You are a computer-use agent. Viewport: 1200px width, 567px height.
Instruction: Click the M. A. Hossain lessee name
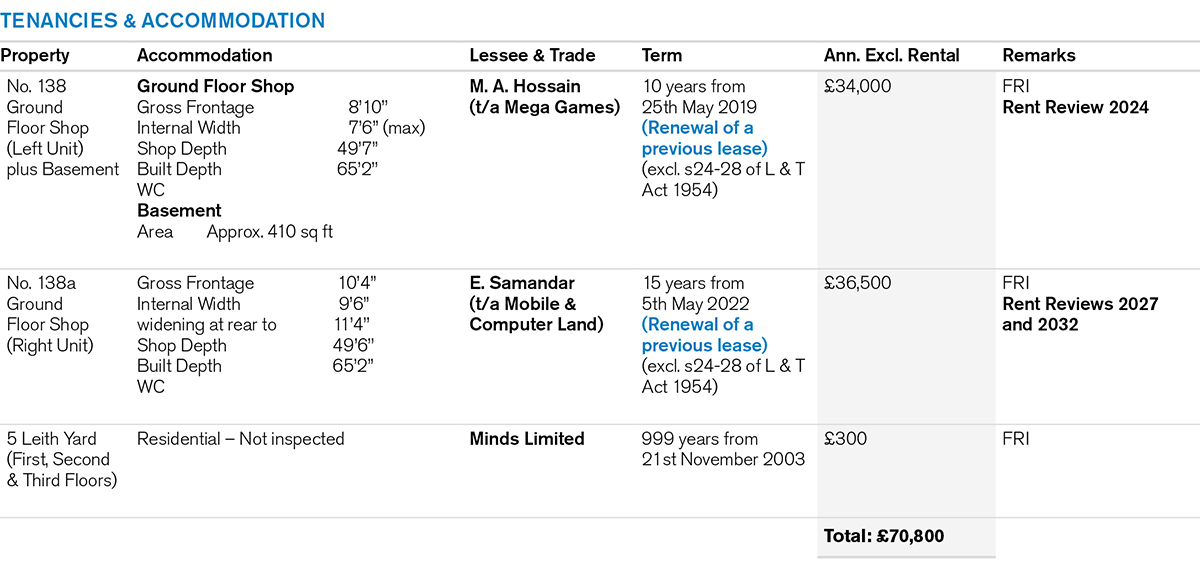(x=525, y=86)
